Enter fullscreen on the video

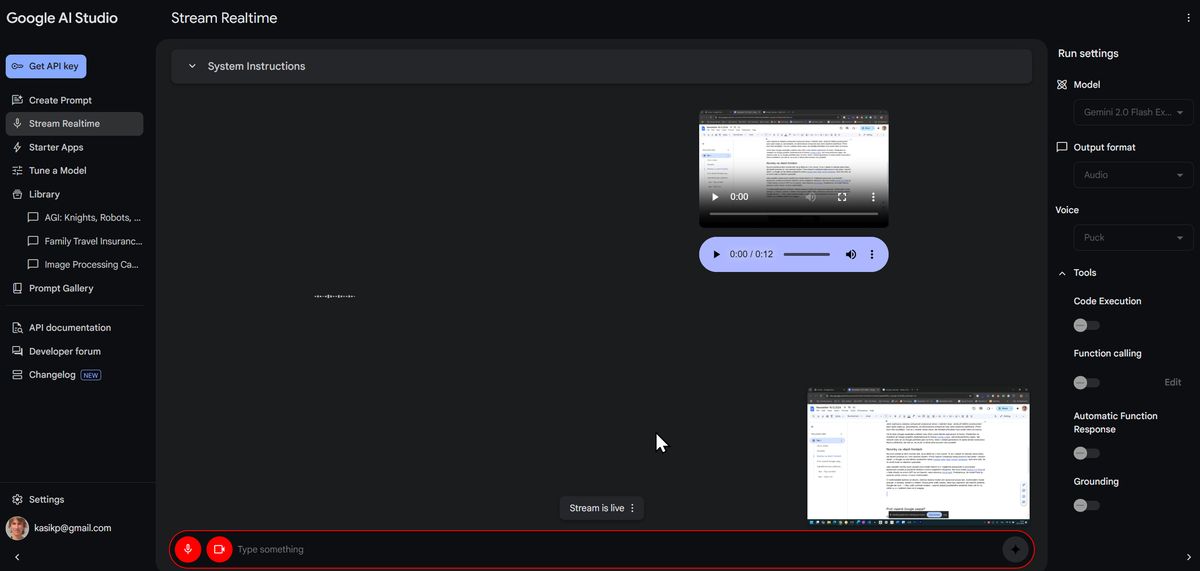click(x=842, y=197)
